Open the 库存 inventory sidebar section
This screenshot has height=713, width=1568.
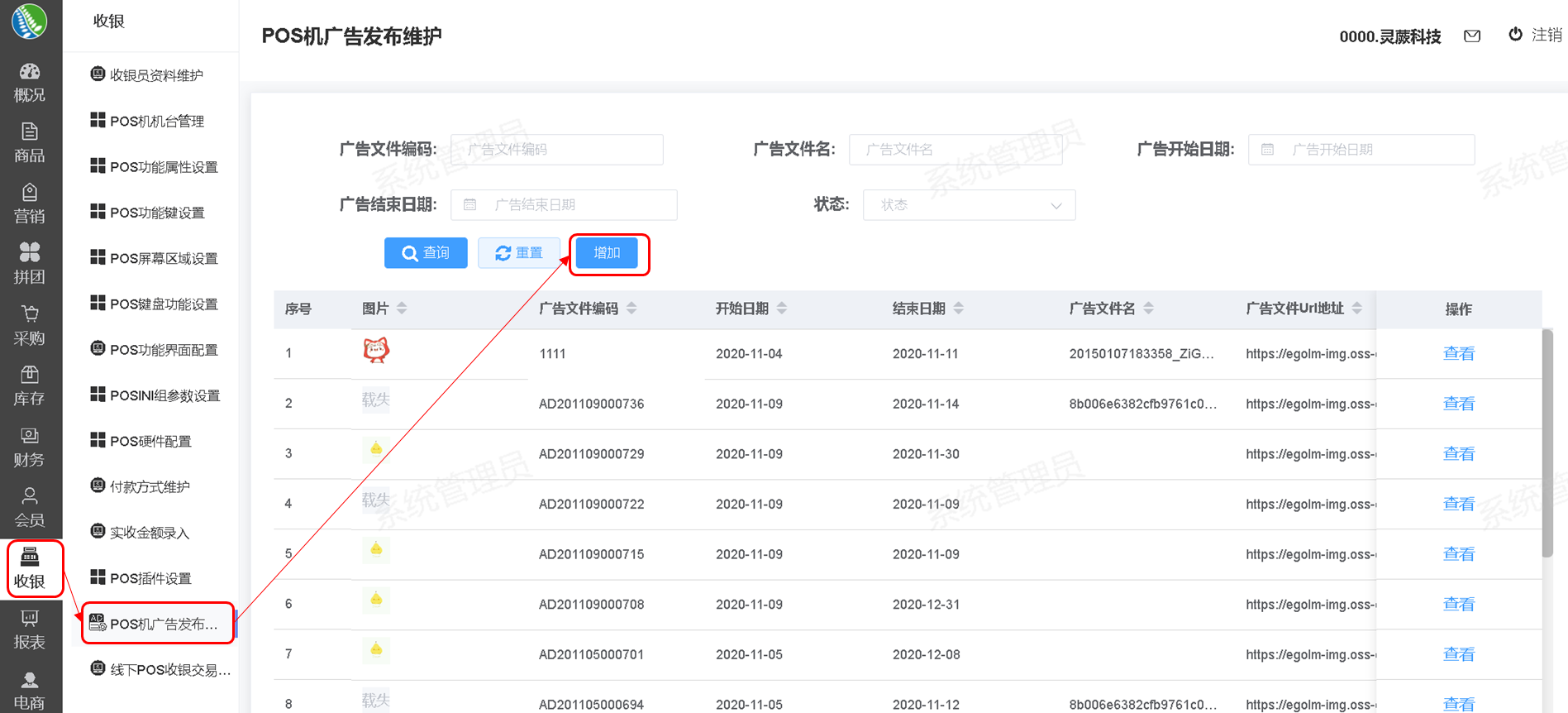tap(30, 386)
